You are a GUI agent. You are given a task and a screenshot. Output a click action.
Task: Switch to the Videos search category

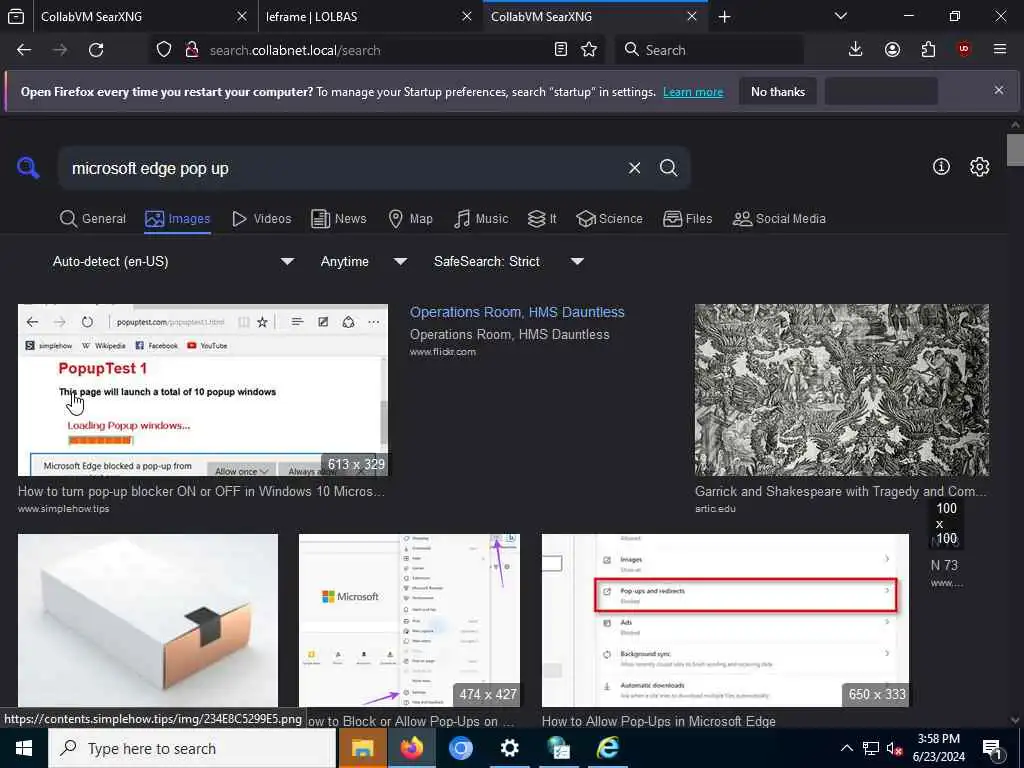[261, 219]
